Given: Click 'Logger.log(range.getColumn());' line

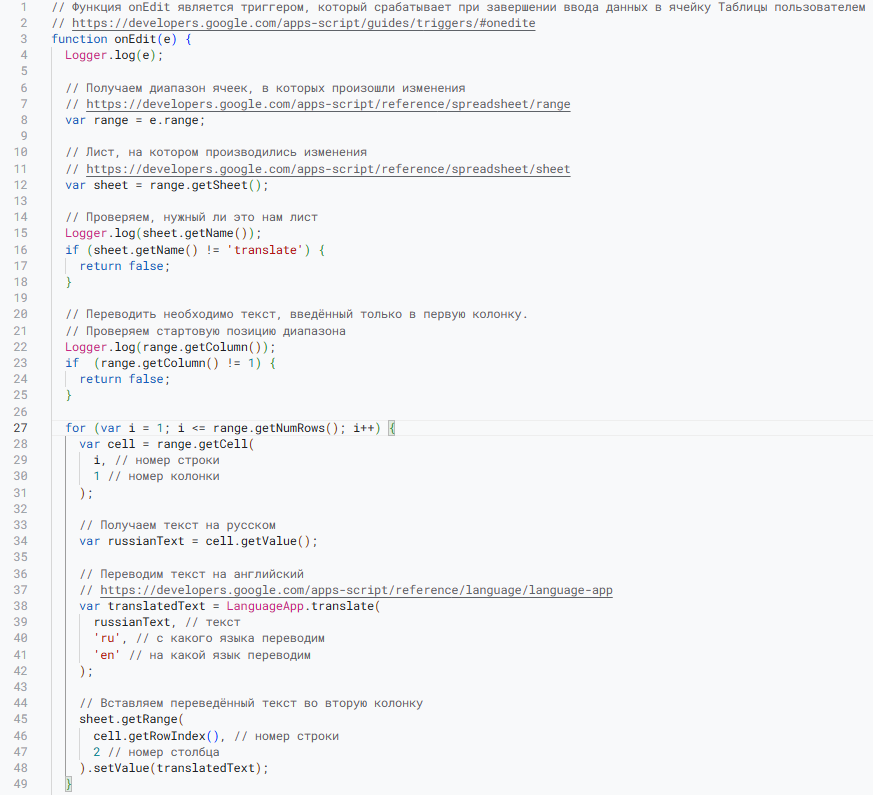Looking at the screenshot, I should [170, 347].
